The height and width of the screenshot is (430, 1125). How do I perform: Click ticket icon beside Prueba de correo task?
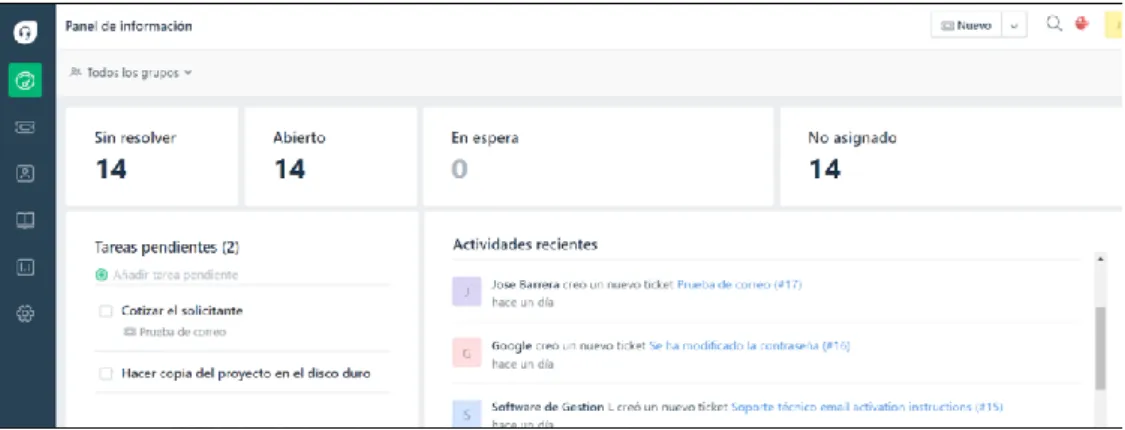(x=129, y=332)
